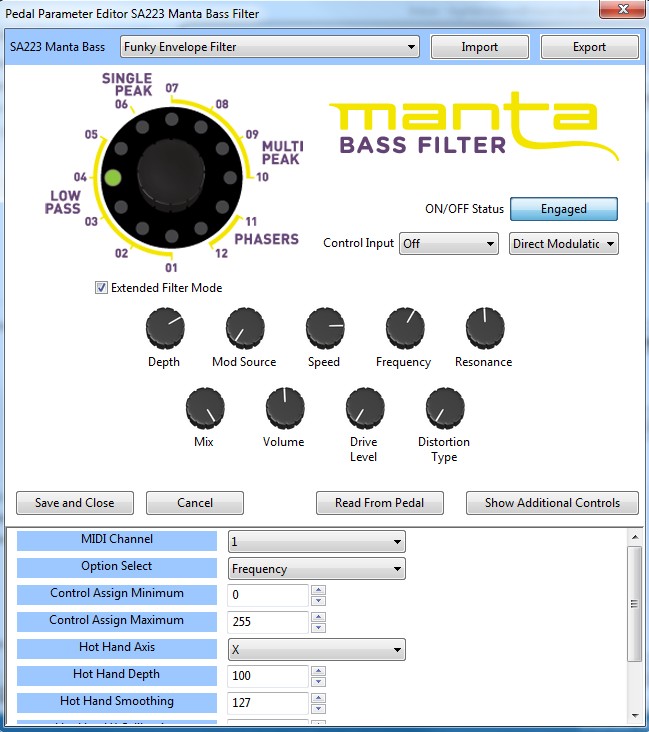Screen dimensions: 649x732
Task: Decrease Hot Hand Depth with down arrow
Action: pos(318,682)
